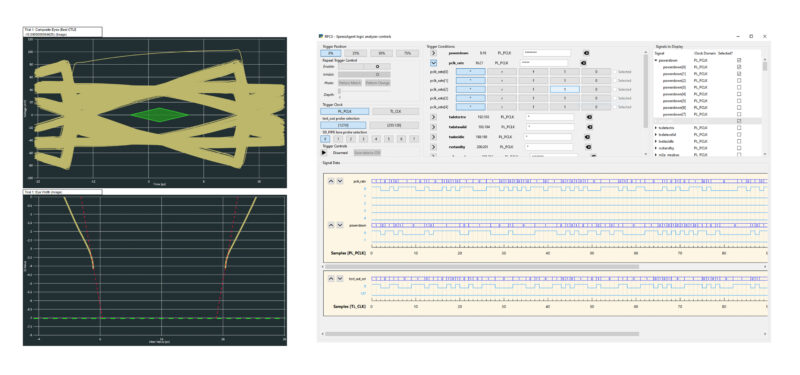Uncheck the powerdown[0] Selected checkbox

tap(739, 67)
